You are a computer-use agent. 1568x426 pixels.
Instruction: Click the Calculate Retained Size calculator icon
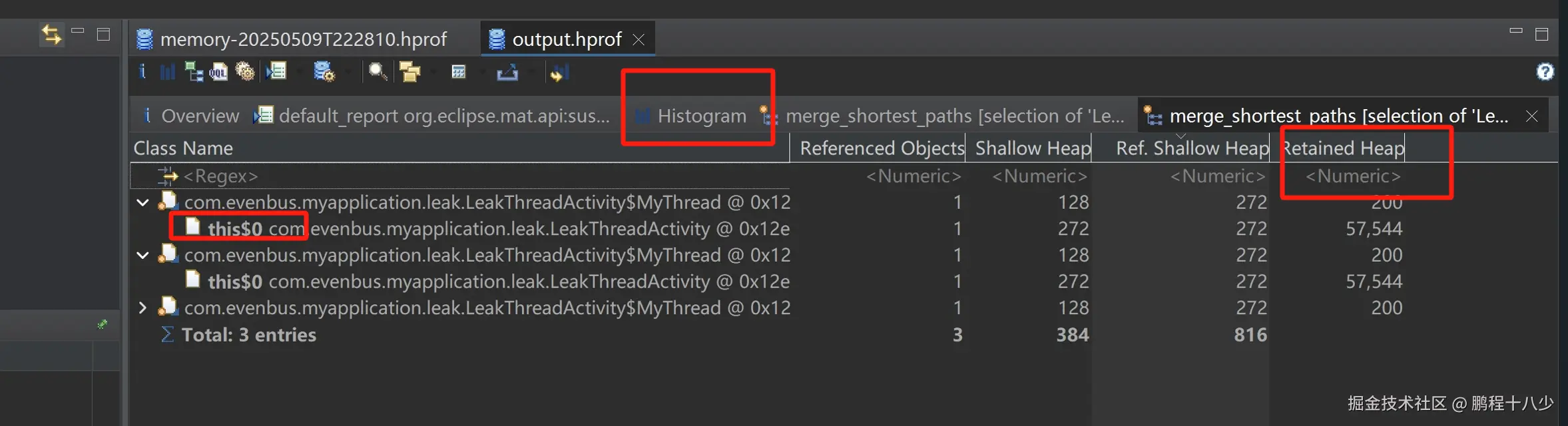[x=459, y=72]
